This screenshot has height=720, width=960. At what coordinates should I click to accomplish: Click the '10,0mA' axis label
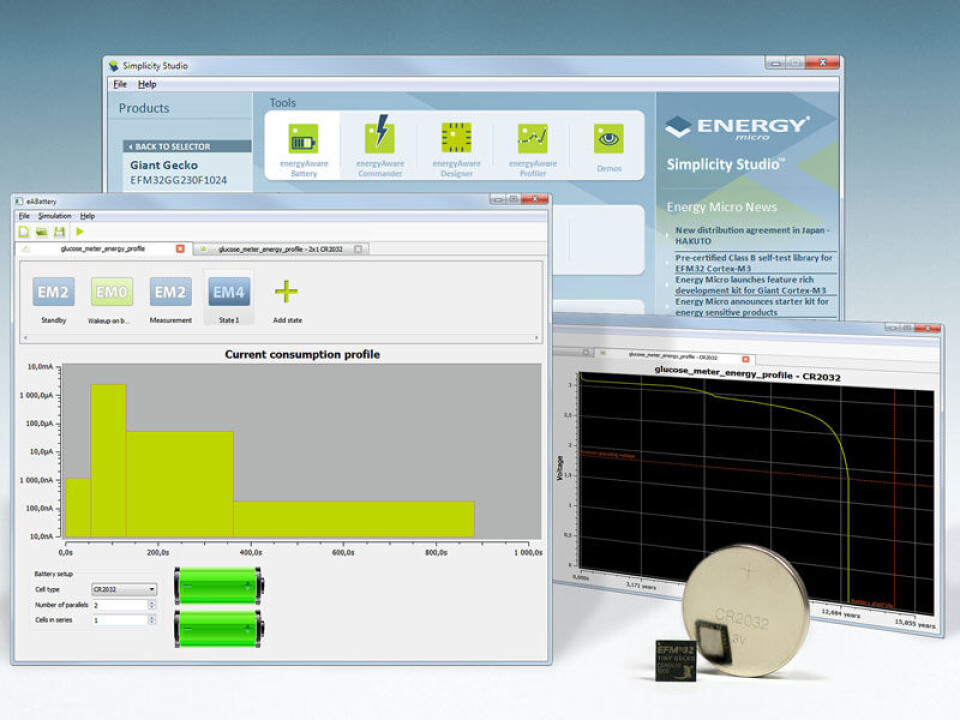[40, 367]
